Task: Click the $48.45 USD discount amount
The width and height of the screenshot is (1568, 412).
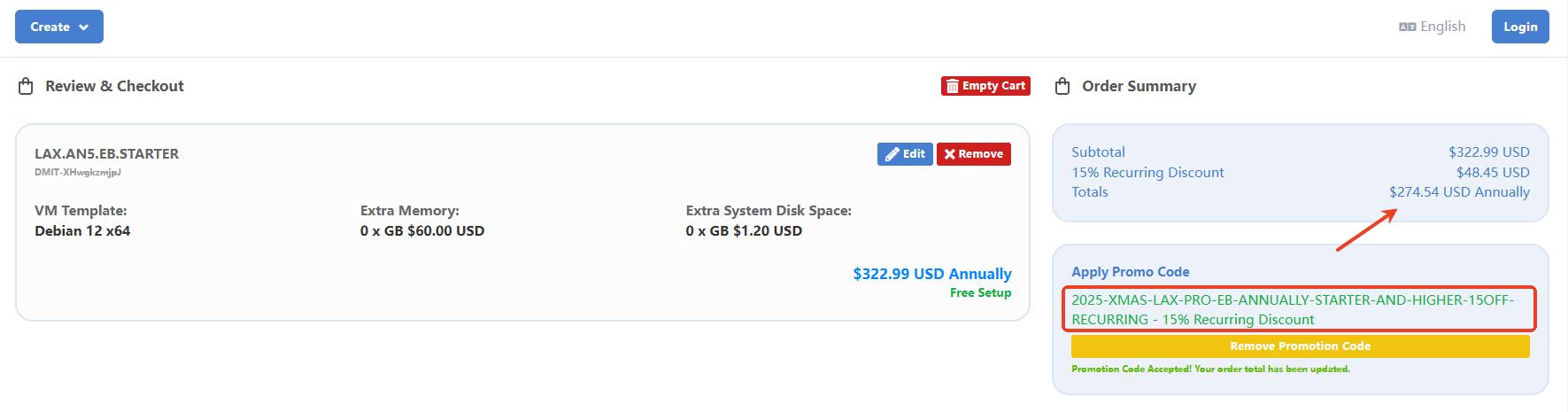Action: 1493,172
